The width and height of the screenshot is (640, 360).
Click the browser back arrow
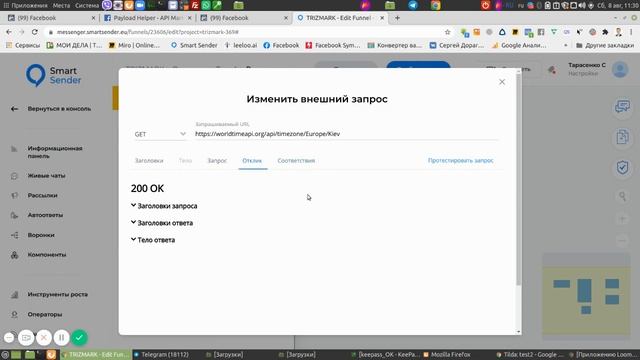(x=9, y=32)
